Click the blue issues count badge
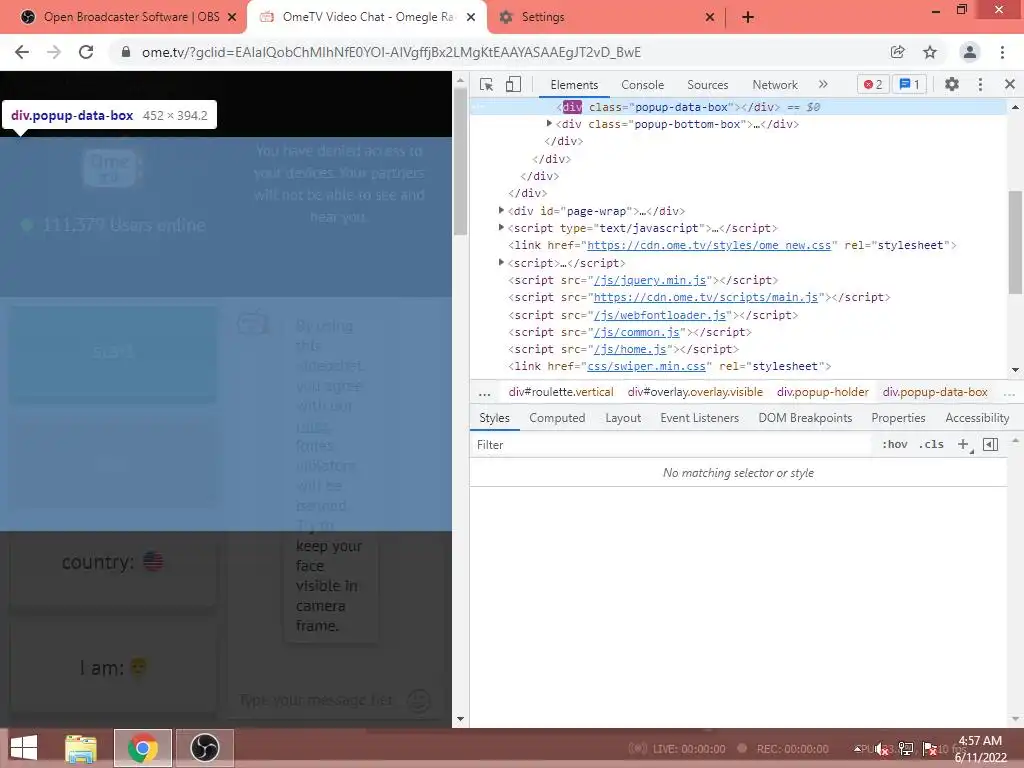This screenshot has height=768, width=1024. [909, 84]
